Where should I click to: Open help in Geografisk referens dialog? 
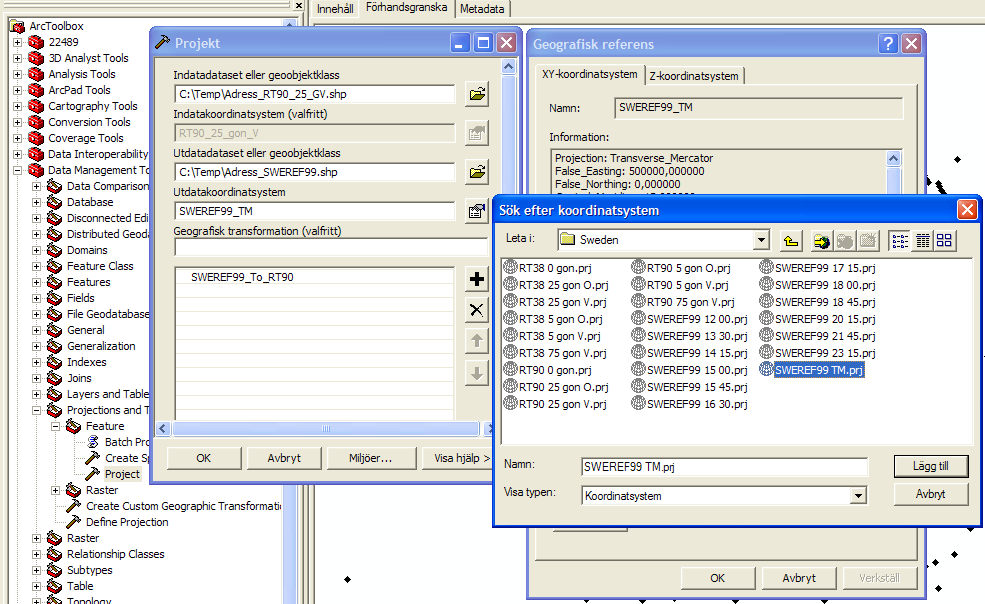[x=888, y=43]
